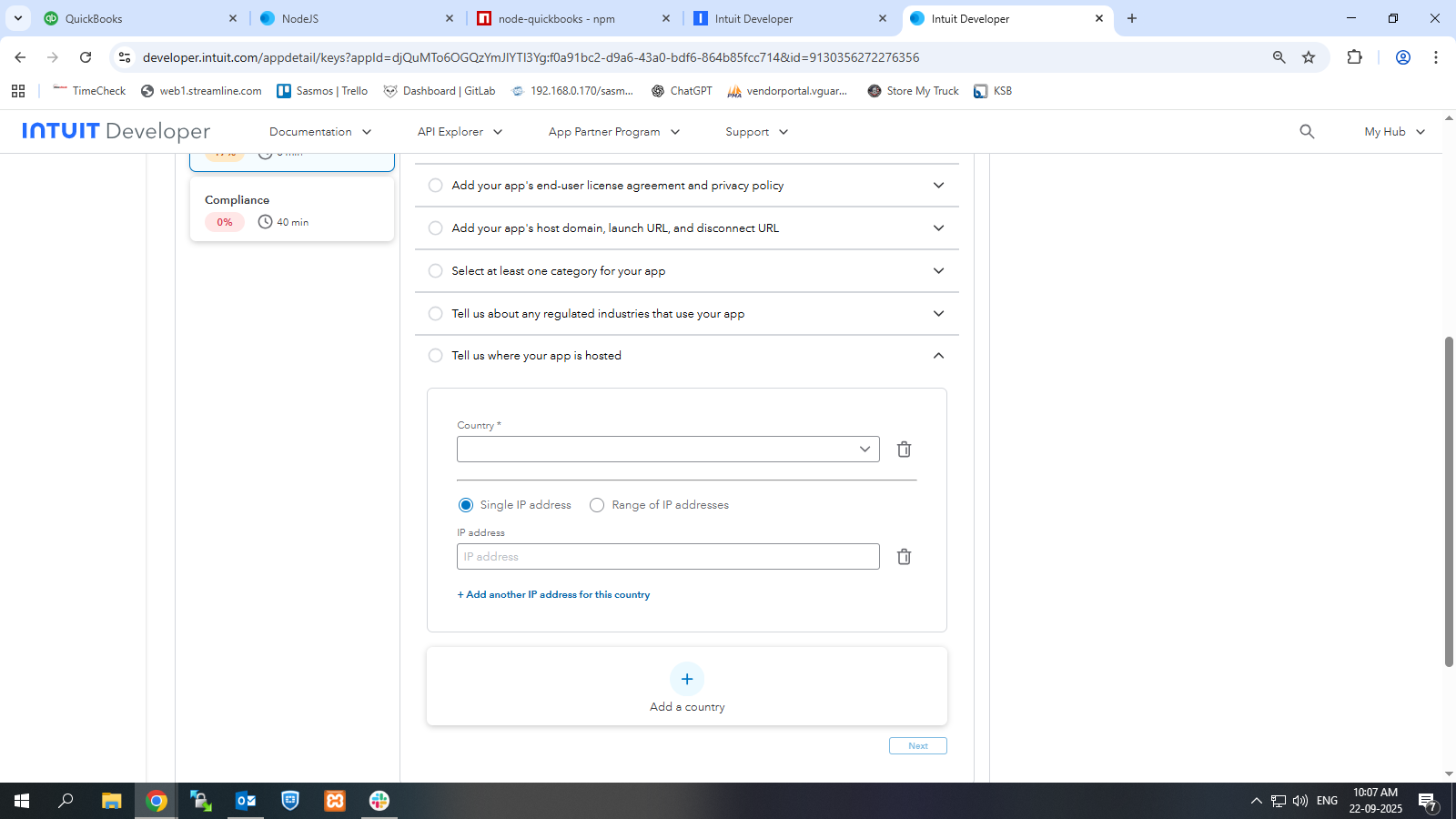Image resolution: width=1456 pixels, height=819 pixels.
Task: Click 'Add another IP address for this country'
Action: click(553, 595)
